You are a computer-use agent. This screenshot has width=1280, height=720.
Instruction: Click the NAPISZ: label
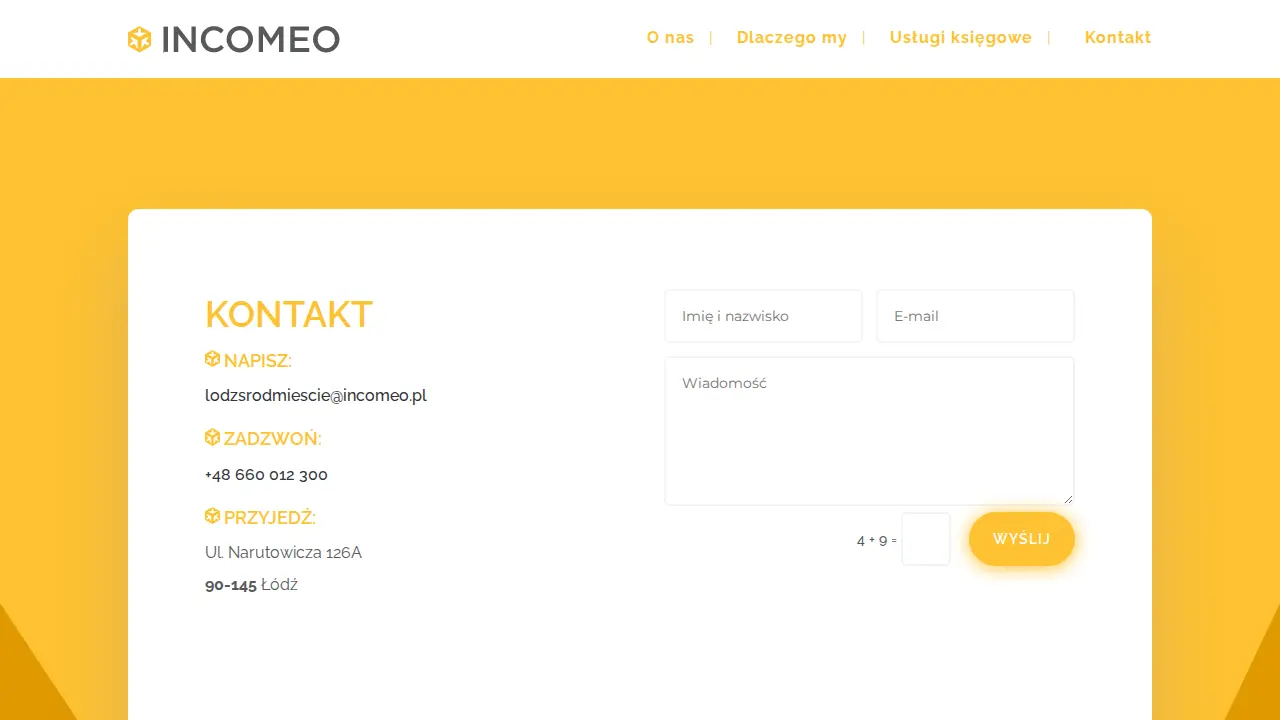(x=258, y=361)
